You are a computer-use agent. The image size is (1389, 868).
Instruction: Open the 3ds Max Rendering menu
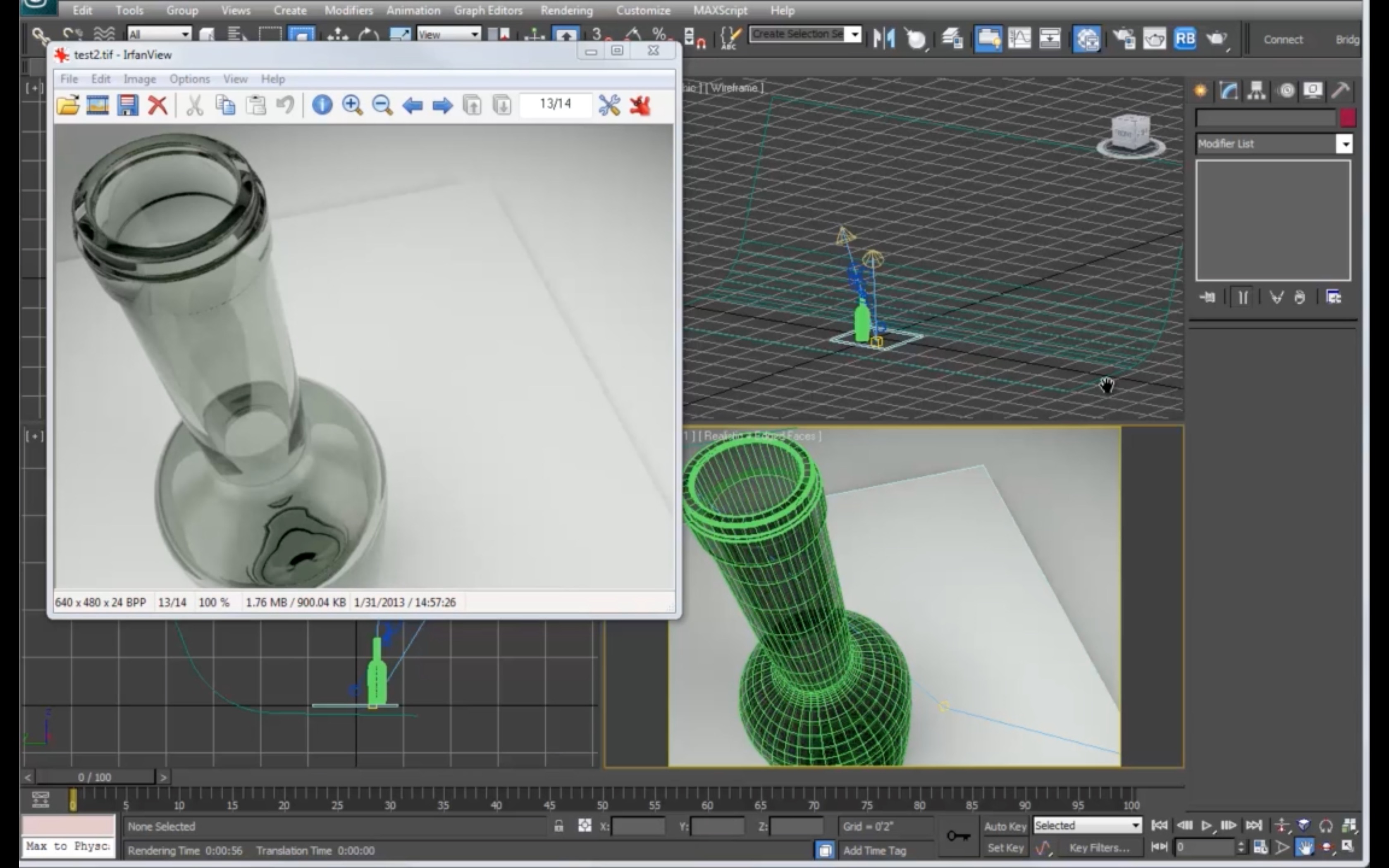click(566, 10)
